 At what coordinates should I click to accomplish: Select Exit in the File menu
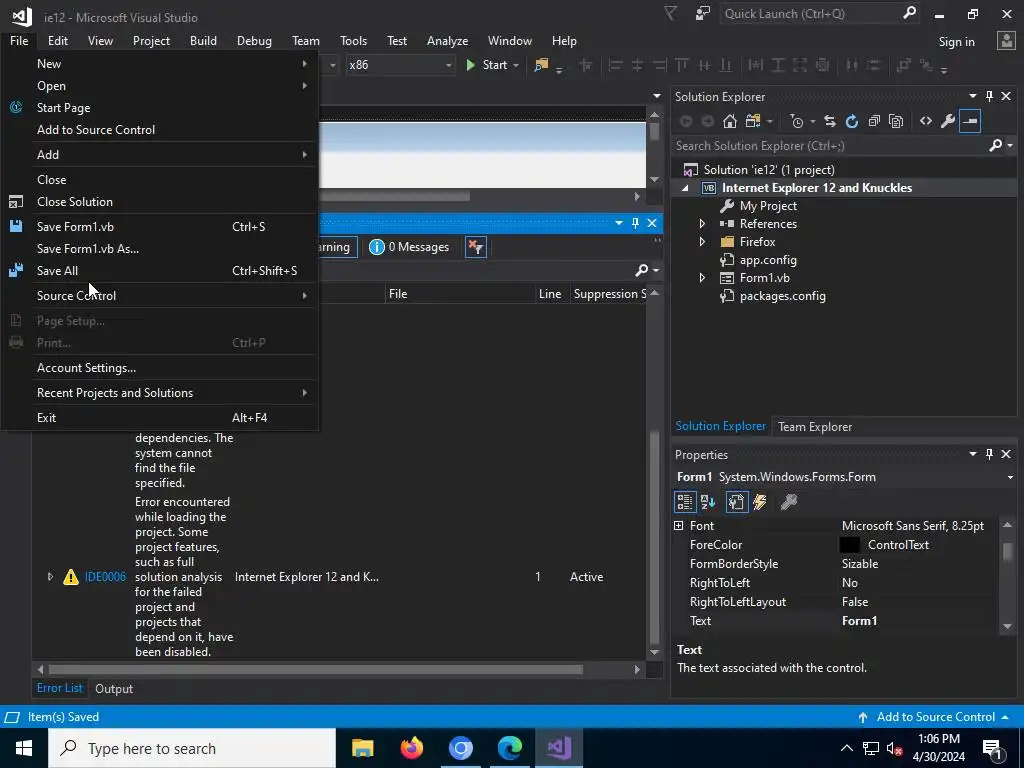160,417
